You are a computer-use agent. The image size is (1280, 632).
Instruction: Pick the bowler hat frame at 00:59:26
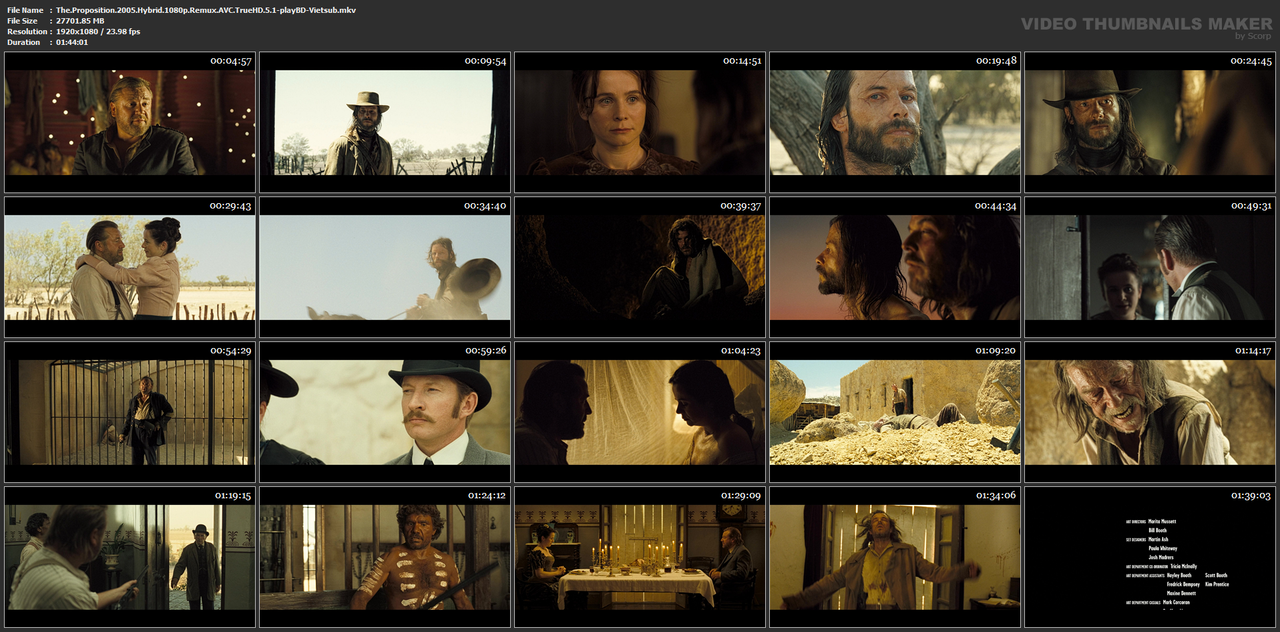pos(385,412)
